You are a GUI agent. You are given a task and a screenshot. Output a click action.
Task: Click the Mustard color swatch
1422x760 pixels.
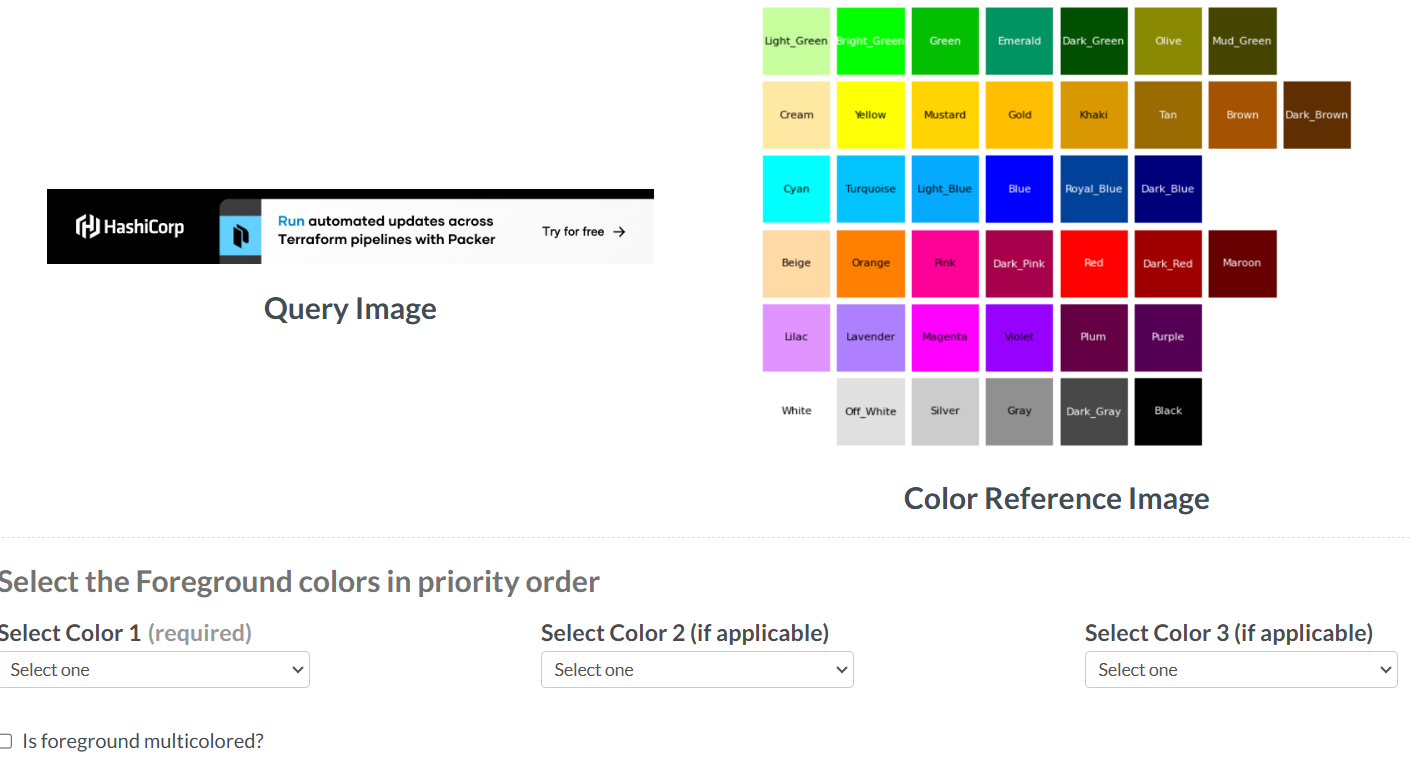(945, 115)
